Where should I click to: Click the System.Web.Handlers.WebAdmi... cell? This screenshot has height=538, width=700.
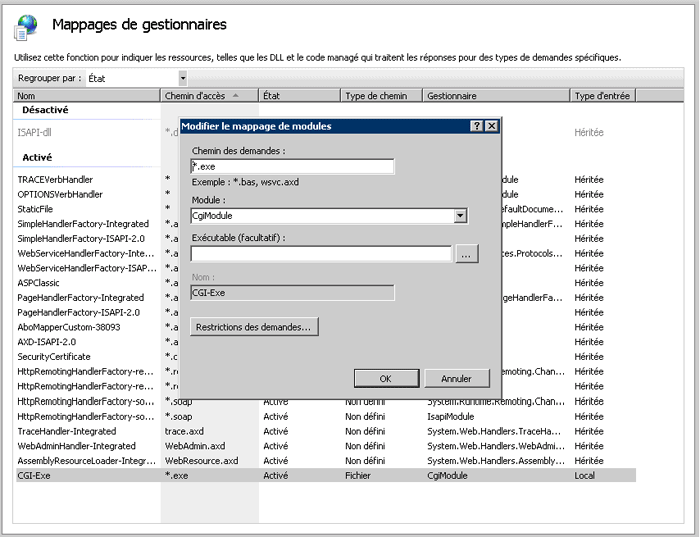coord(496,446)
